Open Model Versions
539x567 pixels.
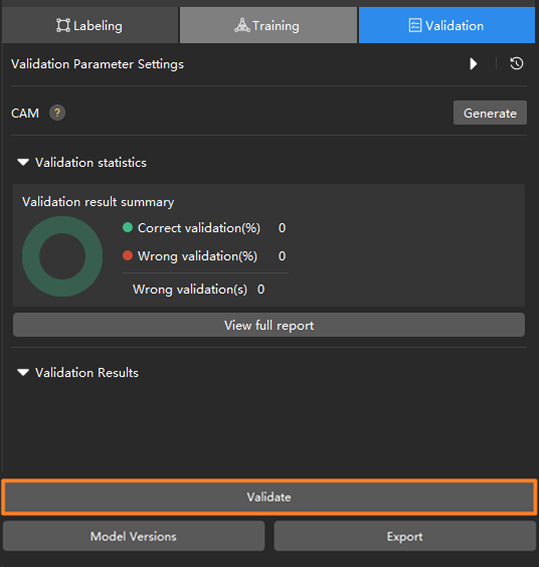(x=134, y=536)
